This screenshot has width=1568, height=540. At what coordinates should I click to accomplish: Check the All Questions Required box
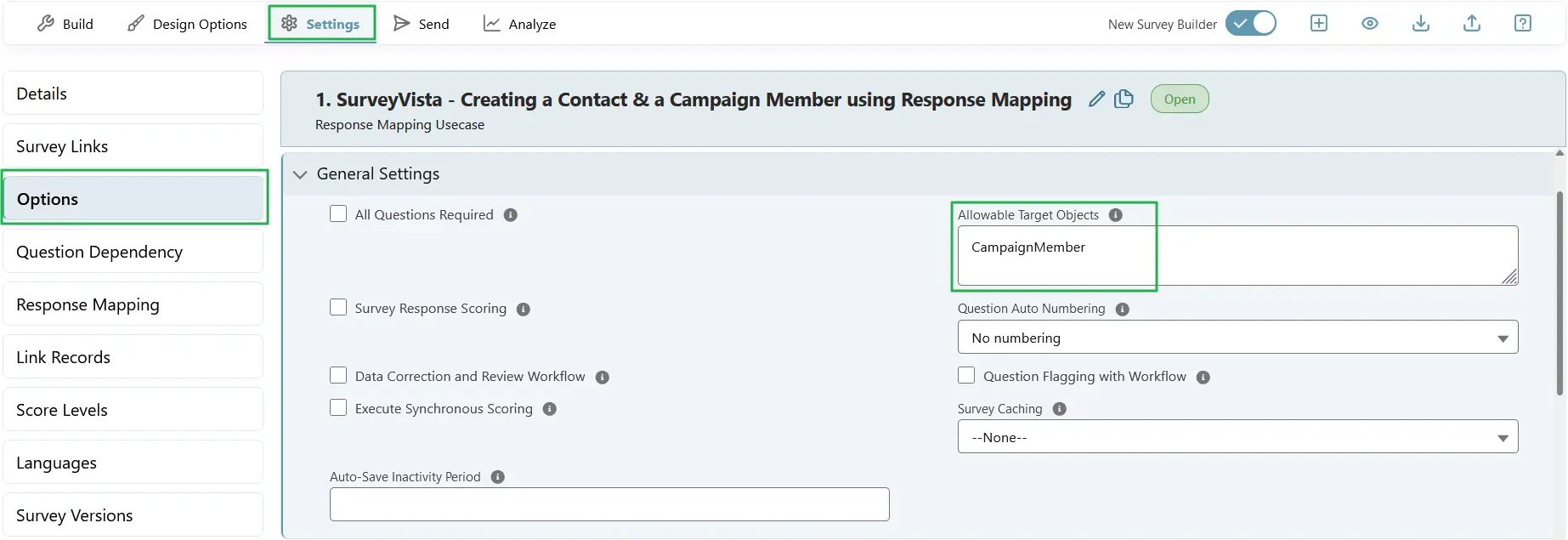[338, 213]
